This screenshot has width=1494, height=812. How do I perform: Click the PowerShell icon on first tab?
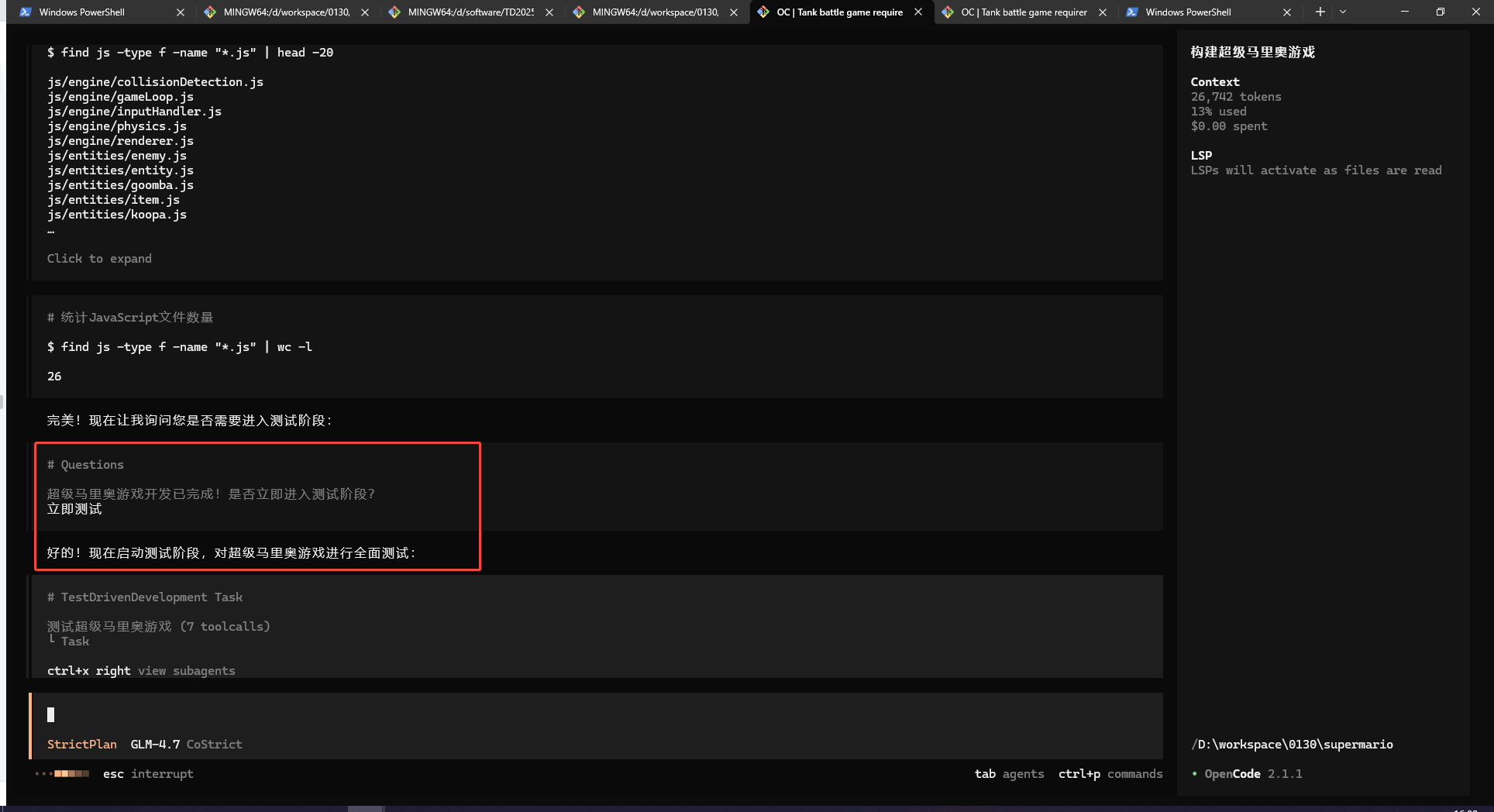pos(26,12)
